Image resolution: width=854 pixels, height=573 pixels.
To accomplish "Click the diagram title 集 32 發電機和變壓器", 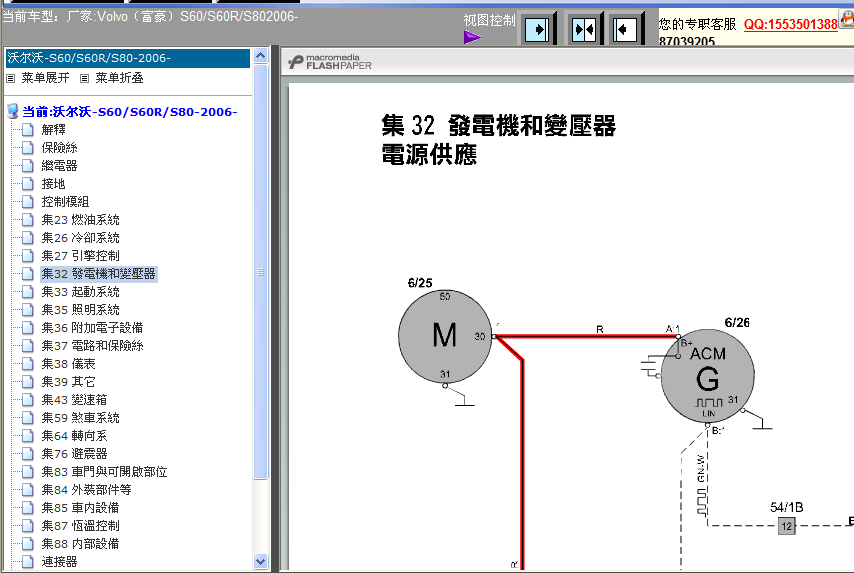I will click(x=498, y=125).
